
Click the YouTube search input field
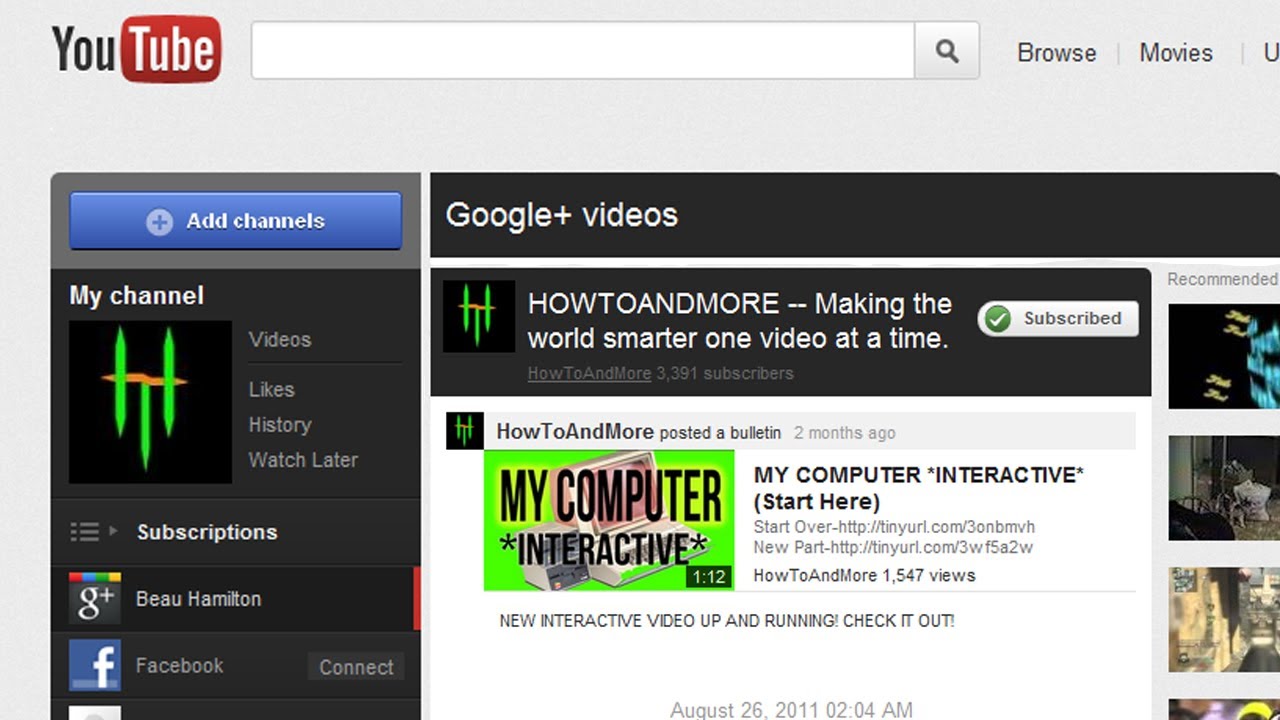[583, 50]
